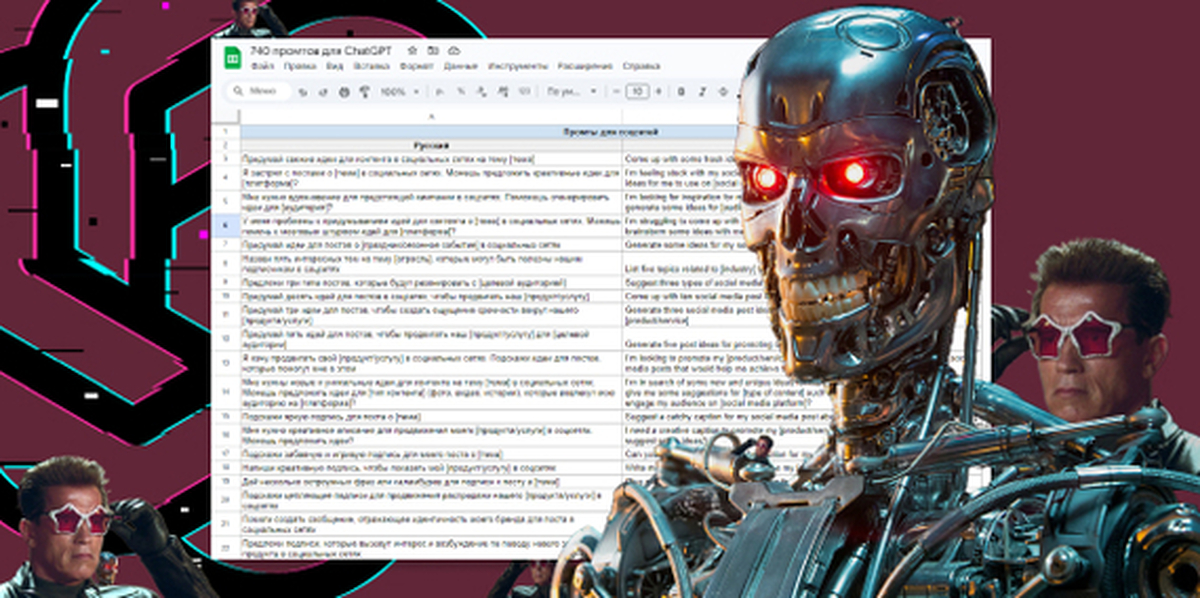Click the green Google Sheets logo

coord(232,59)
